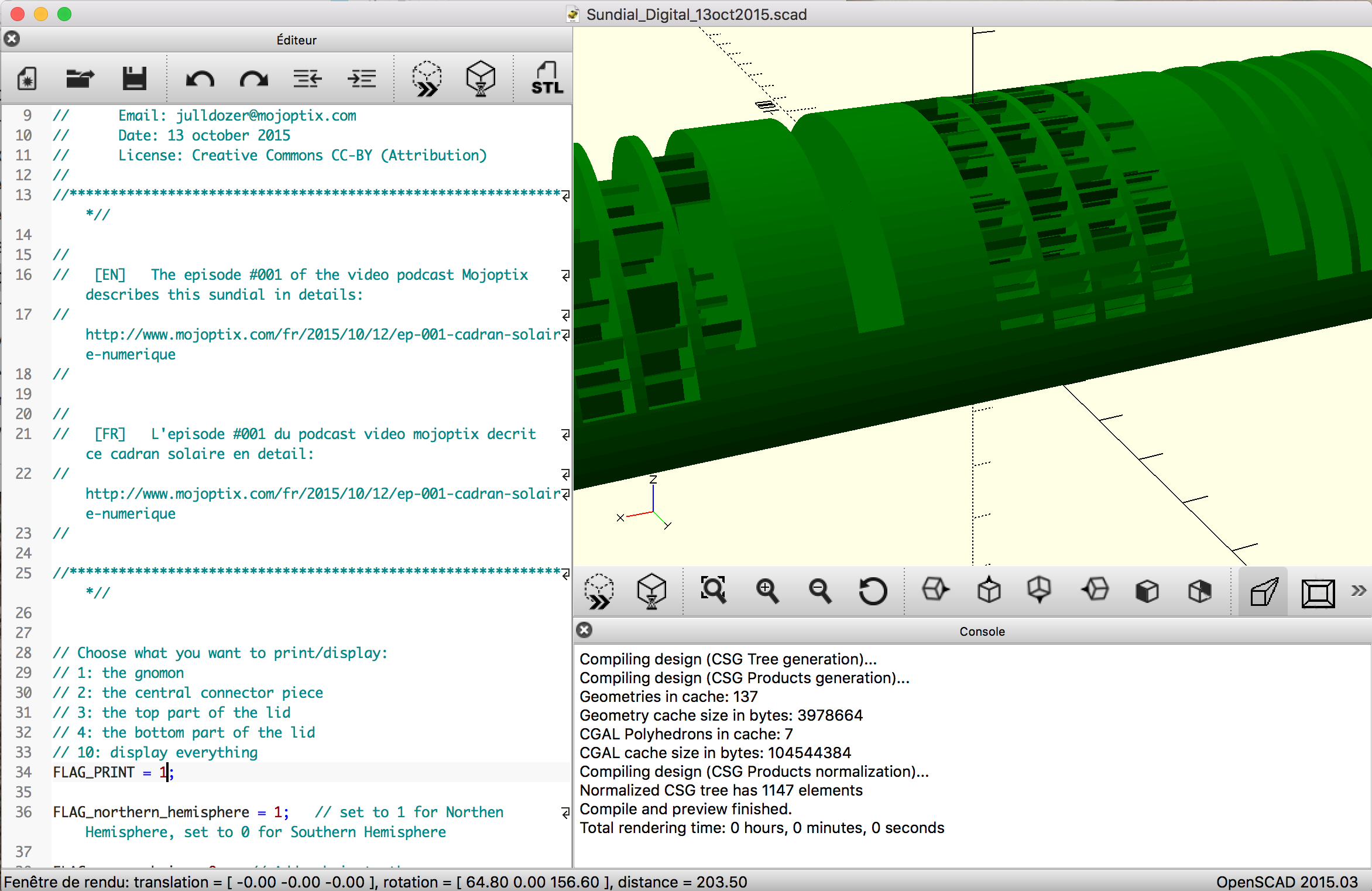Click View All in viewer toolbar
This screenshot has width=1372, height=891.
click(x=714, y=590)
